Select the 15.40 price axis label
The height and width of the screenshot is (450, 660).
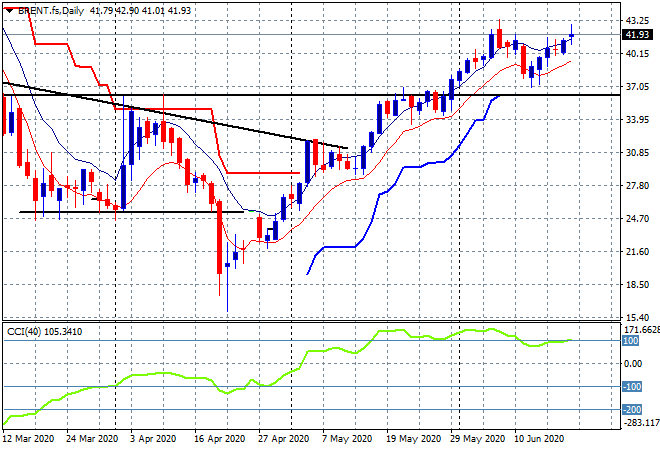637,318
